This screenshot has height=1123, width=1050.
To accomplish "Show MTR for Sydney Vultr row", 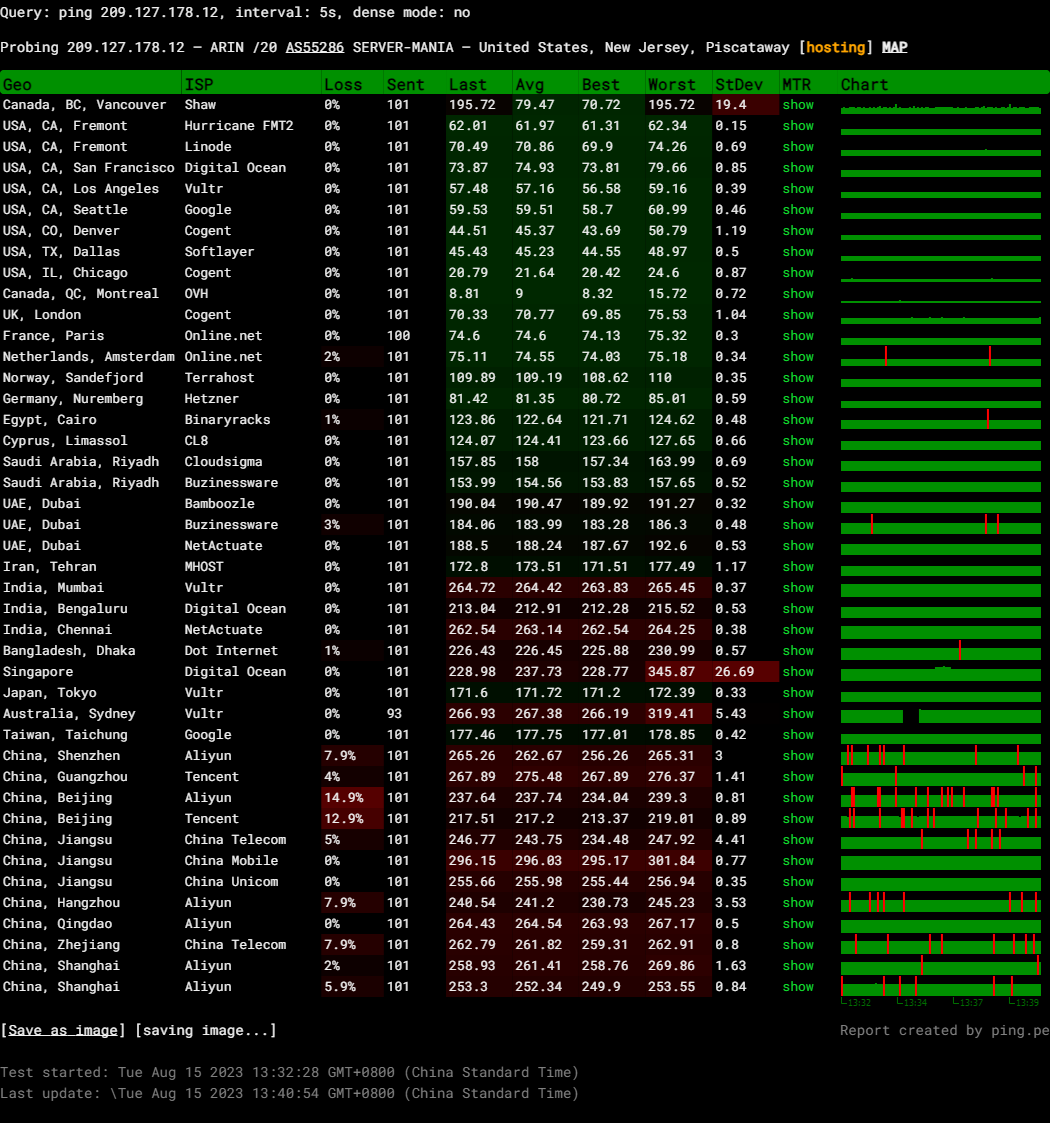I will [798, 714].
